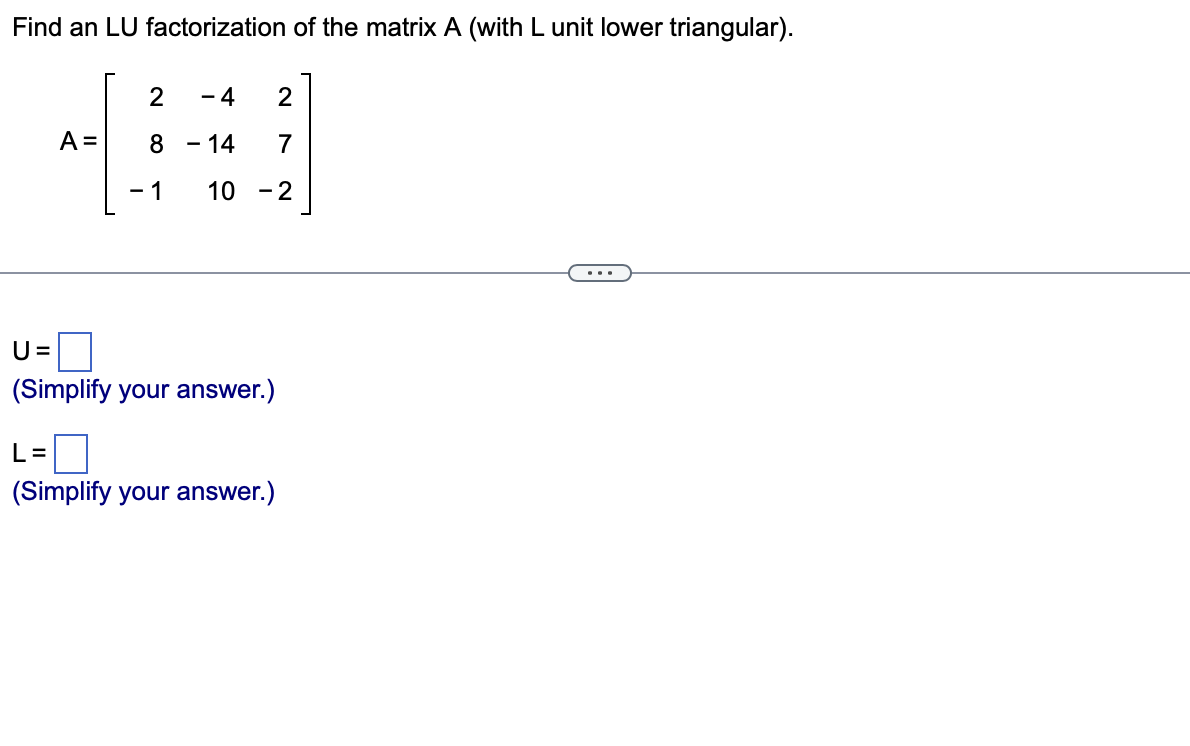Screen dimensions: 1190x746
Task: Open the ellipsis options on the divider
Action: coord(600,271)
